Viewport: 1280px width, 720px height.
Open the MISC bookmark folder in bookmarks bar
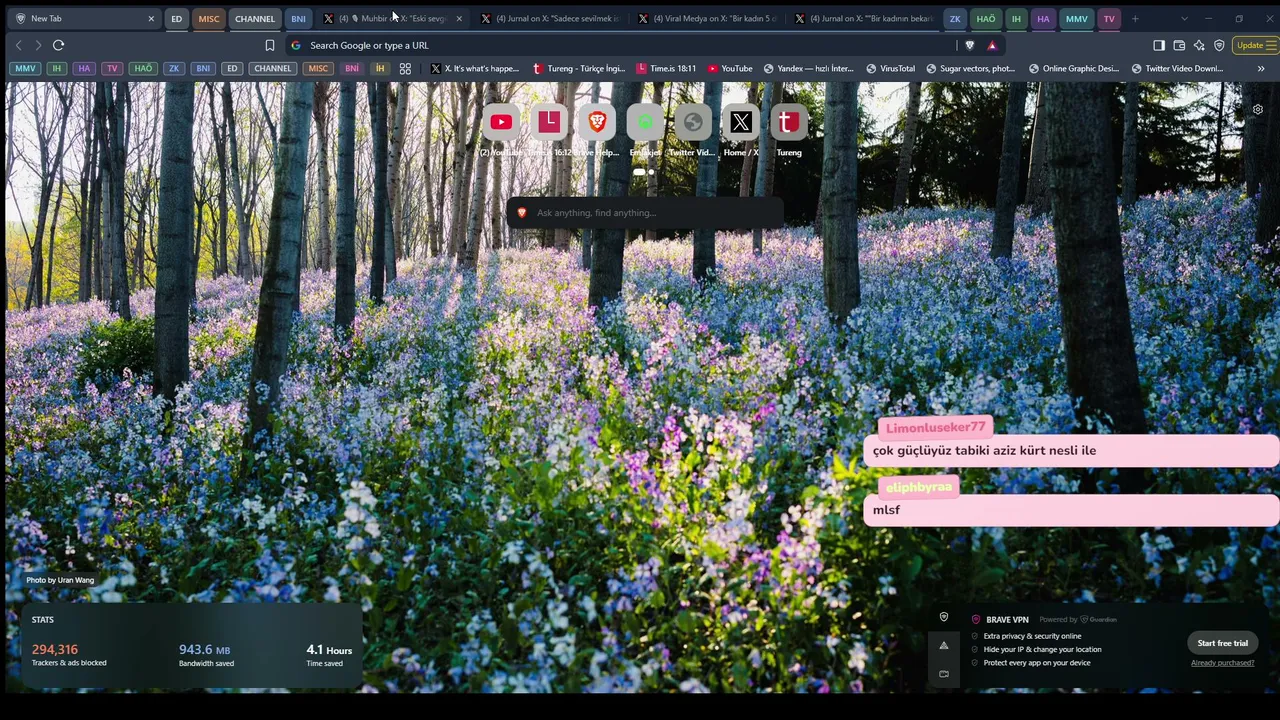[318, 69]
